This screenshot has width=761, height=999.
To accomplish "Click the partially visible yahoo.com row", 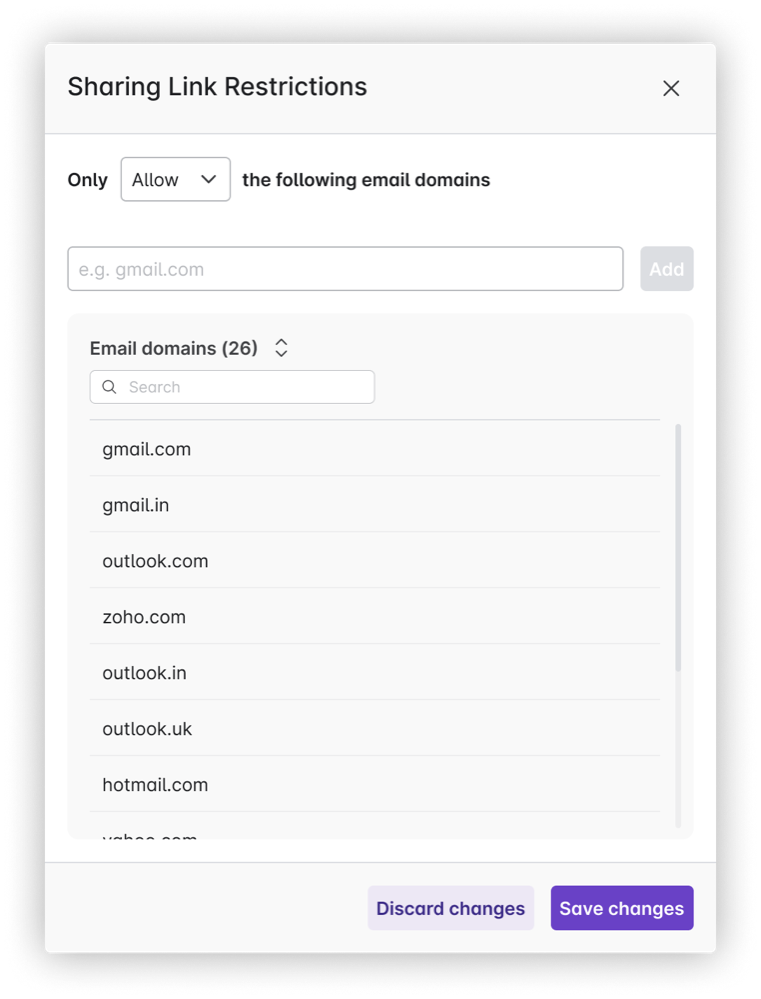I will click(x=150, y=833).
